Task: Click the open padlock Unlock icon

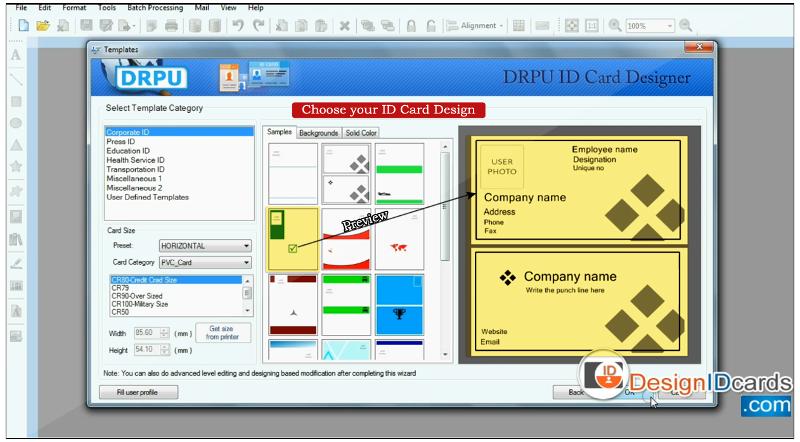Action: coord(431,26)
